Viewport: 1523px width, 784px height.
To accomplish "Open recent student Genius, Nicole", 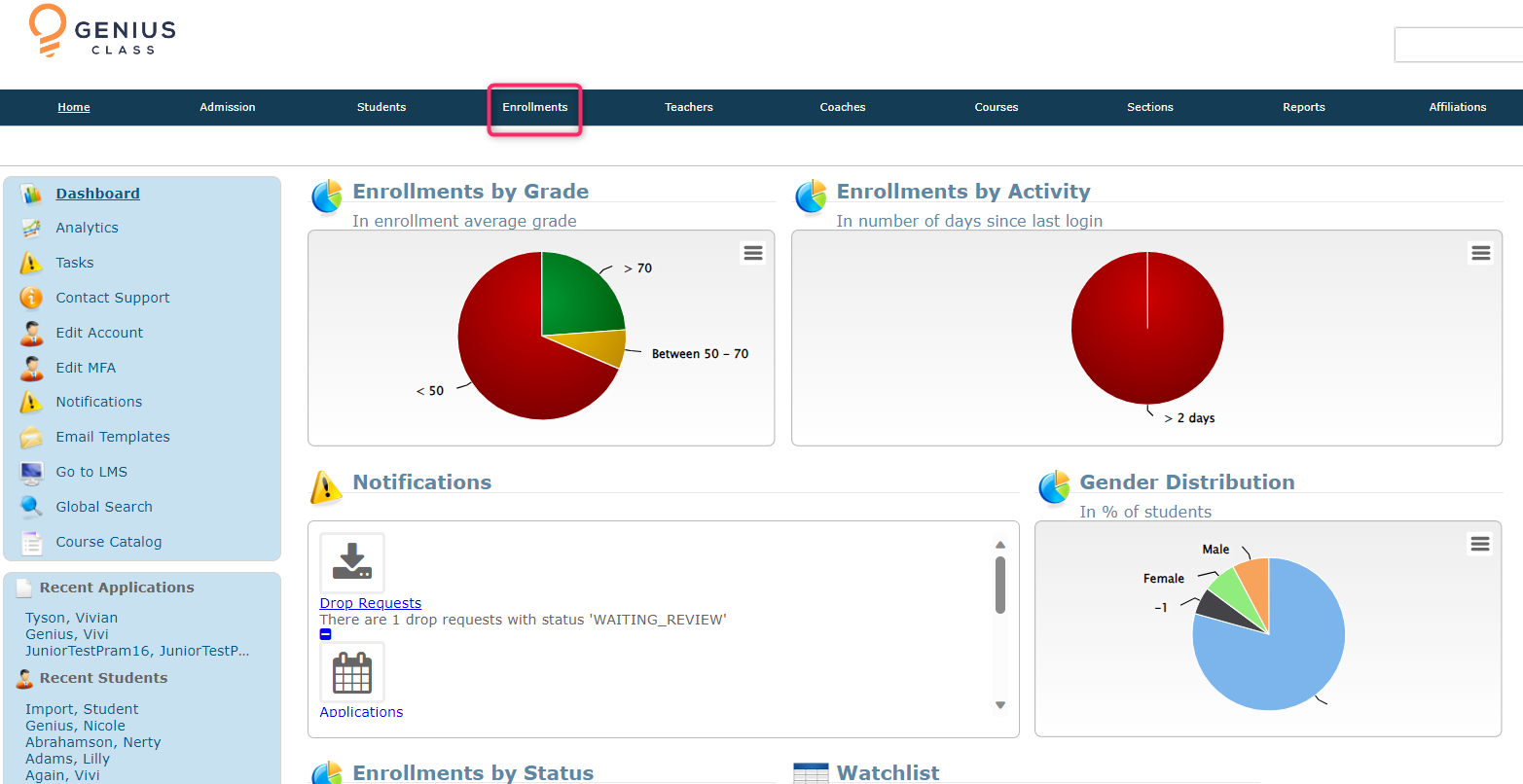I will click(75, 726).
